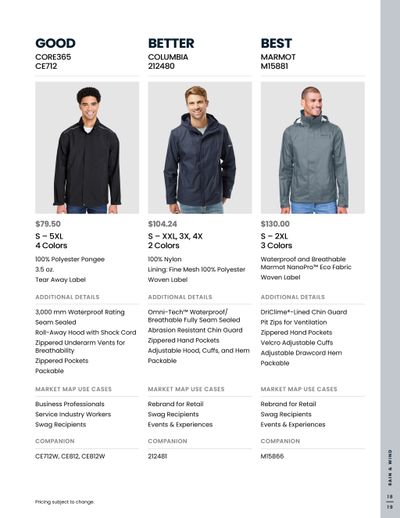The image size is (400, 518).
Task: Click the Columbia 212480 jacket photo
Action: click(x=200, y=148)
